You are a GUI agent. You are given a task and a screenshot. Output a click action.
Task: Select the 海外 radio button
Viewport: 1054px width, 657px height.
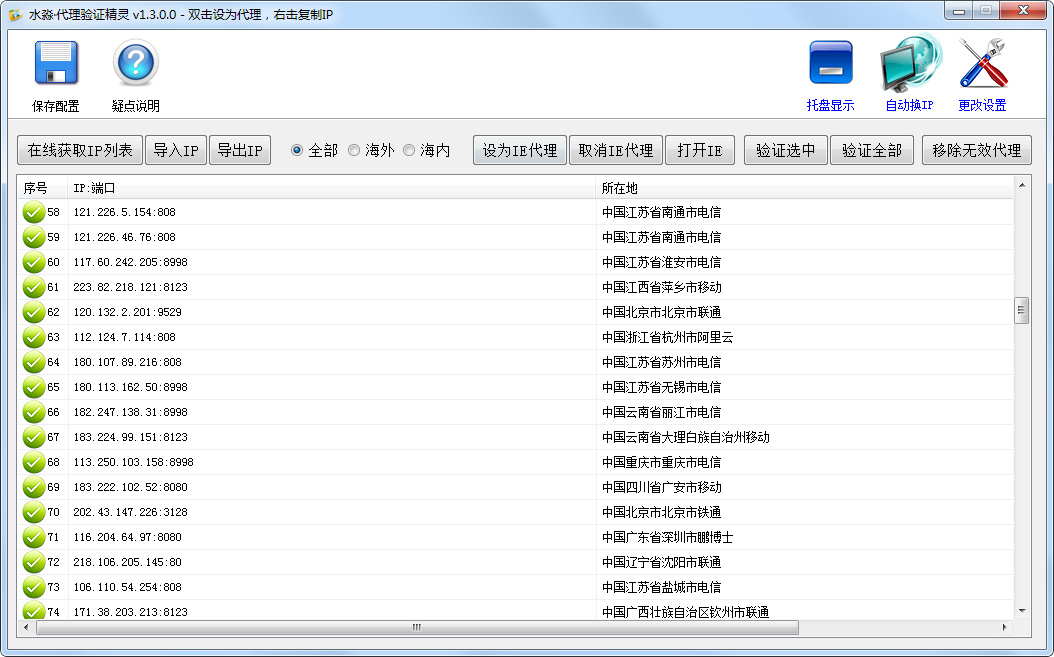(x=354, y=150)
